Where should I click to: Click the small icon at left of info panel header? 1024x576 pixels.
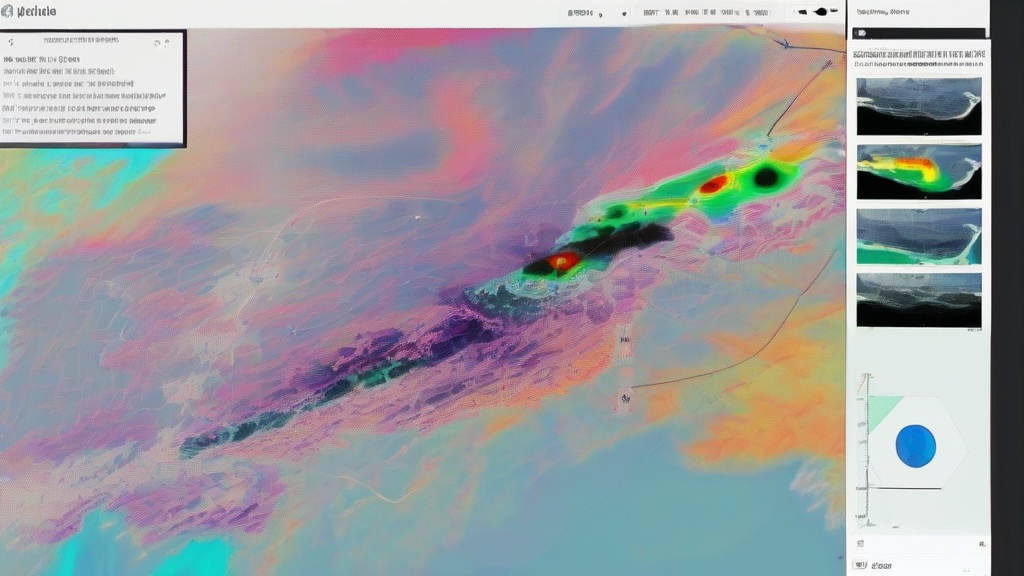click(x=10, y=43)
